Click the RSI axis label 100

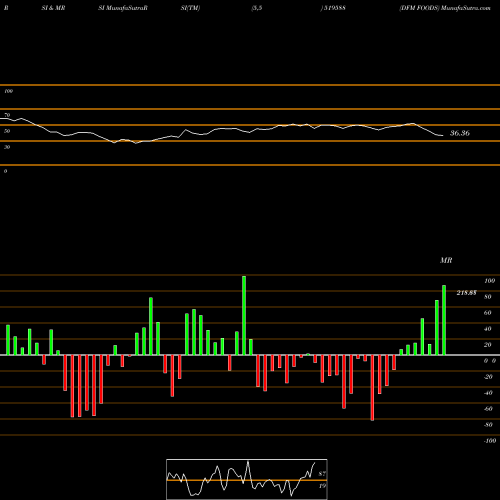point(8,91)
